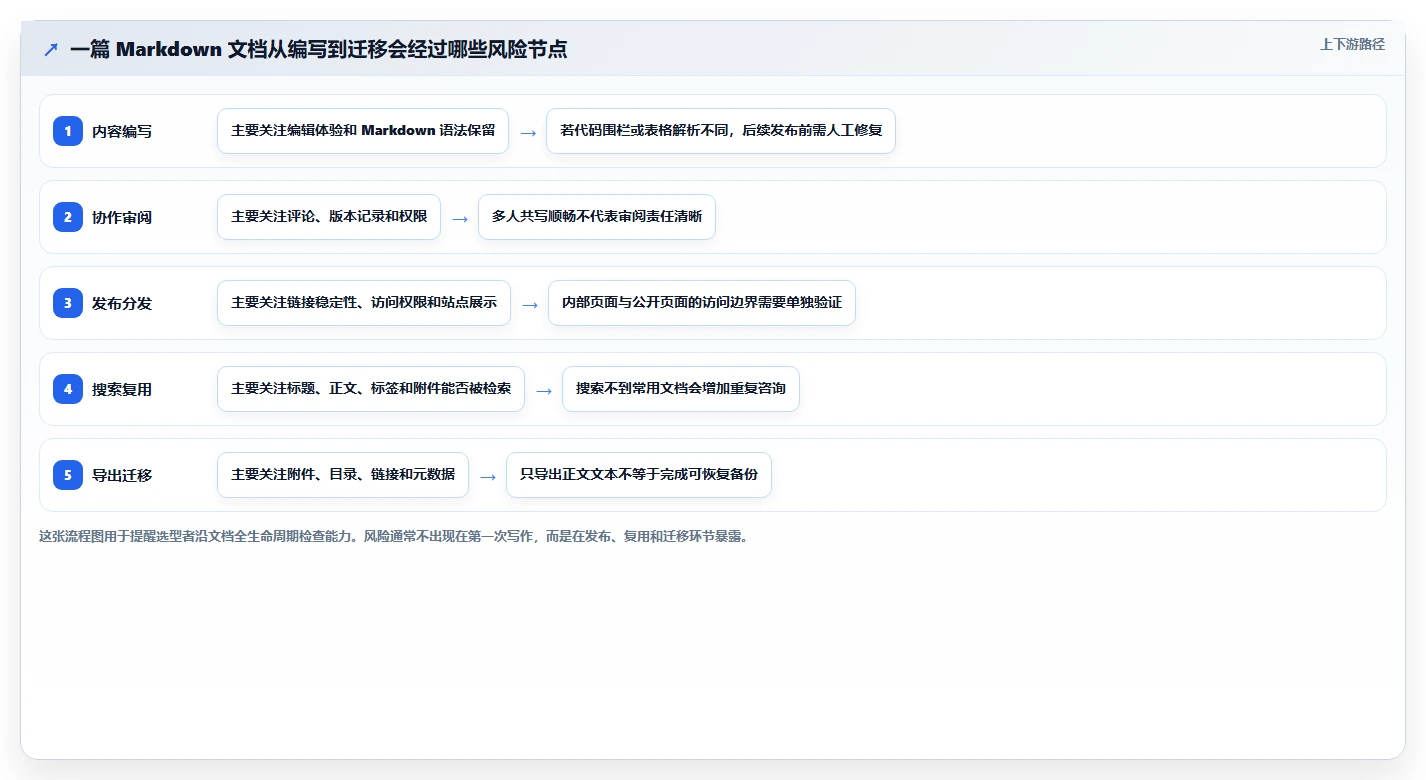Click the 内部页面与公开页面的访问边界 box

(702, 303)
